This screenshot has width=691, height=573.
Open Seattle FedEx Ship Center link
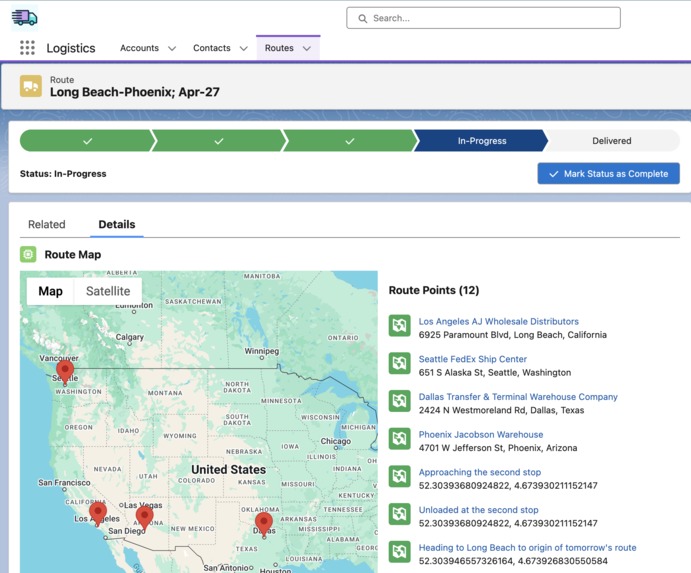tap(473, 359)
